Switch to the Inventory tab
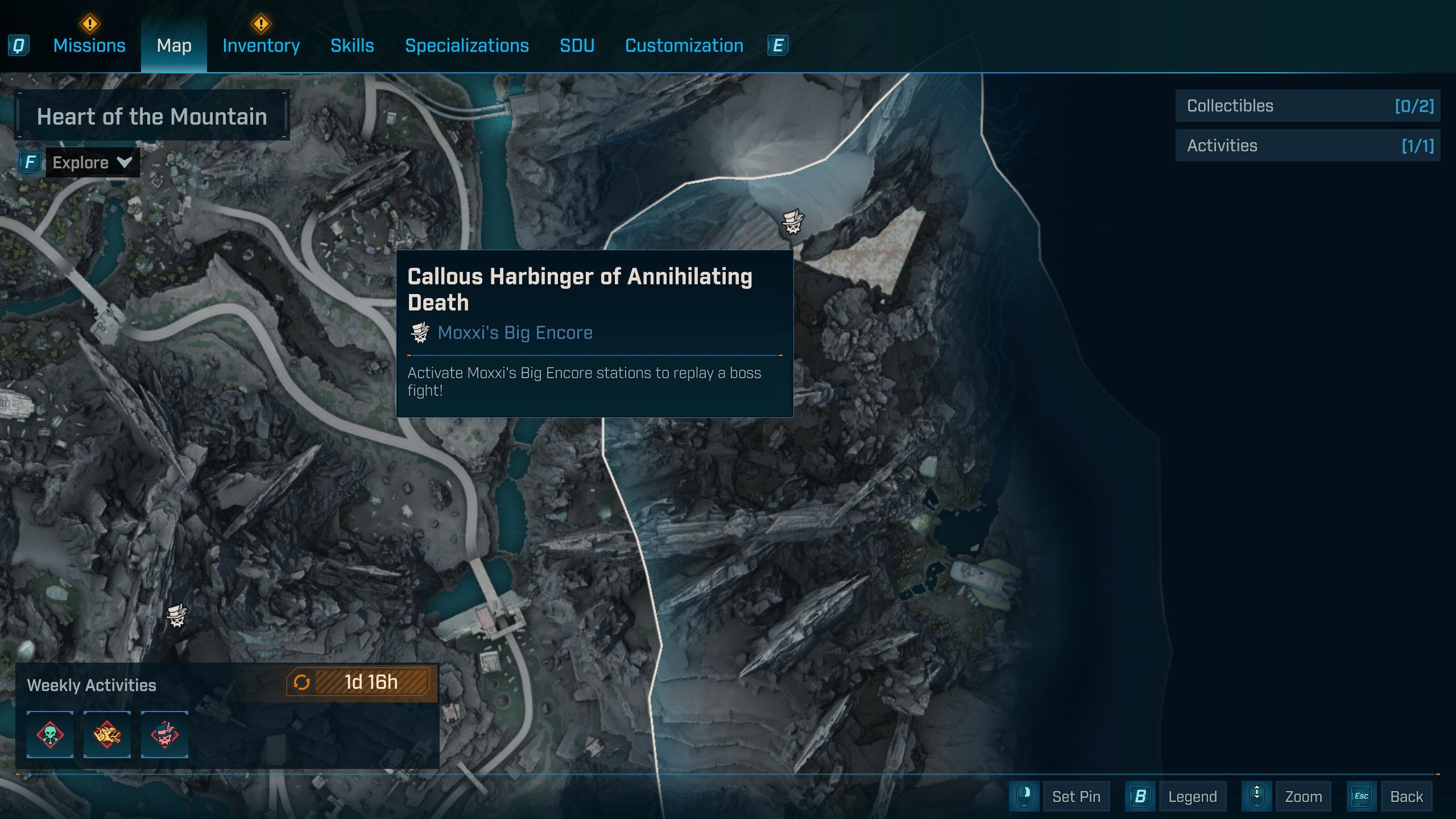Screen dimensions: 1456x819 [261, 45]
